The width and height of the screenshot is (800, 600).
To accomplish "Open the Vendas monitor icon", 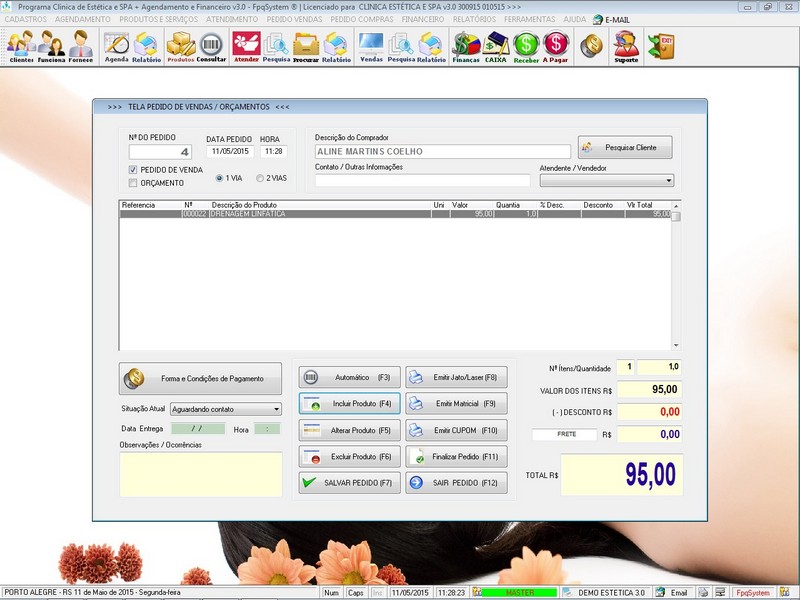I will (x=371, y=46).
